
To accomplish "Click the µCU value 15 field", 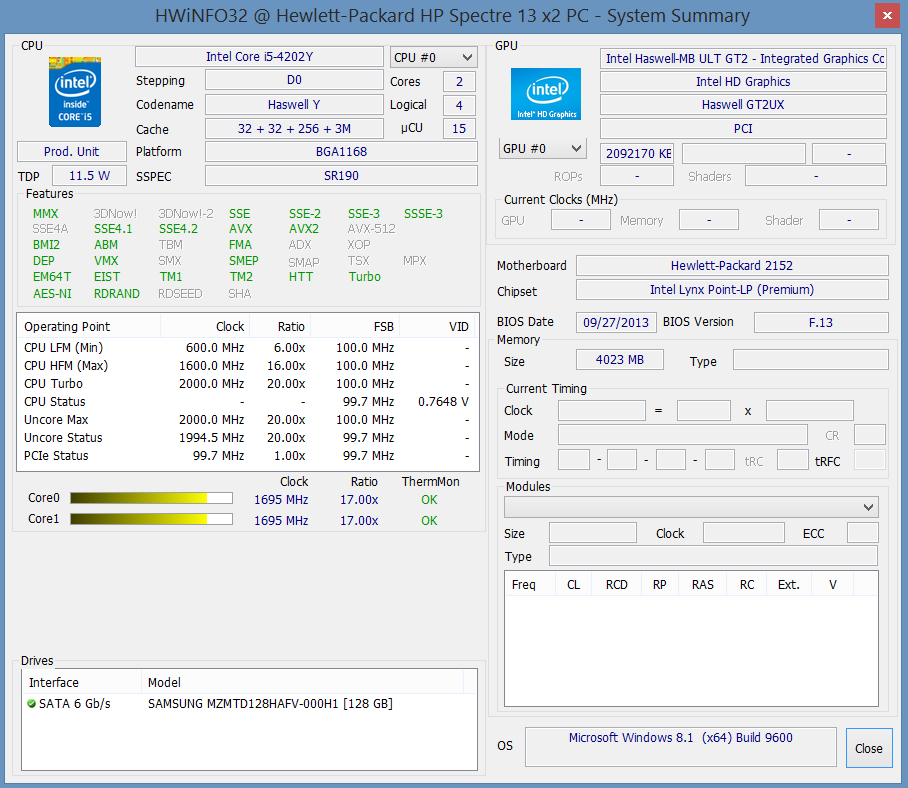I will click(x=459, y=129).
